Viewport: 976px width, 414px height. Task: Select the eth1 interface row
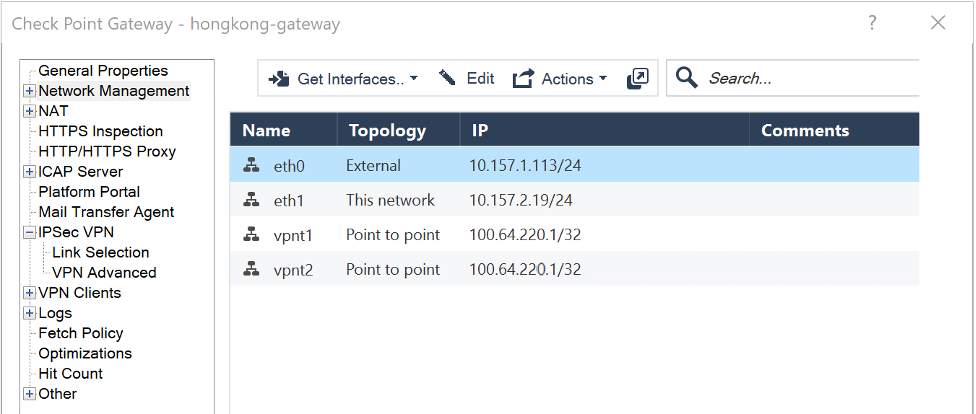pyautogui.click(x=574, y=200)
